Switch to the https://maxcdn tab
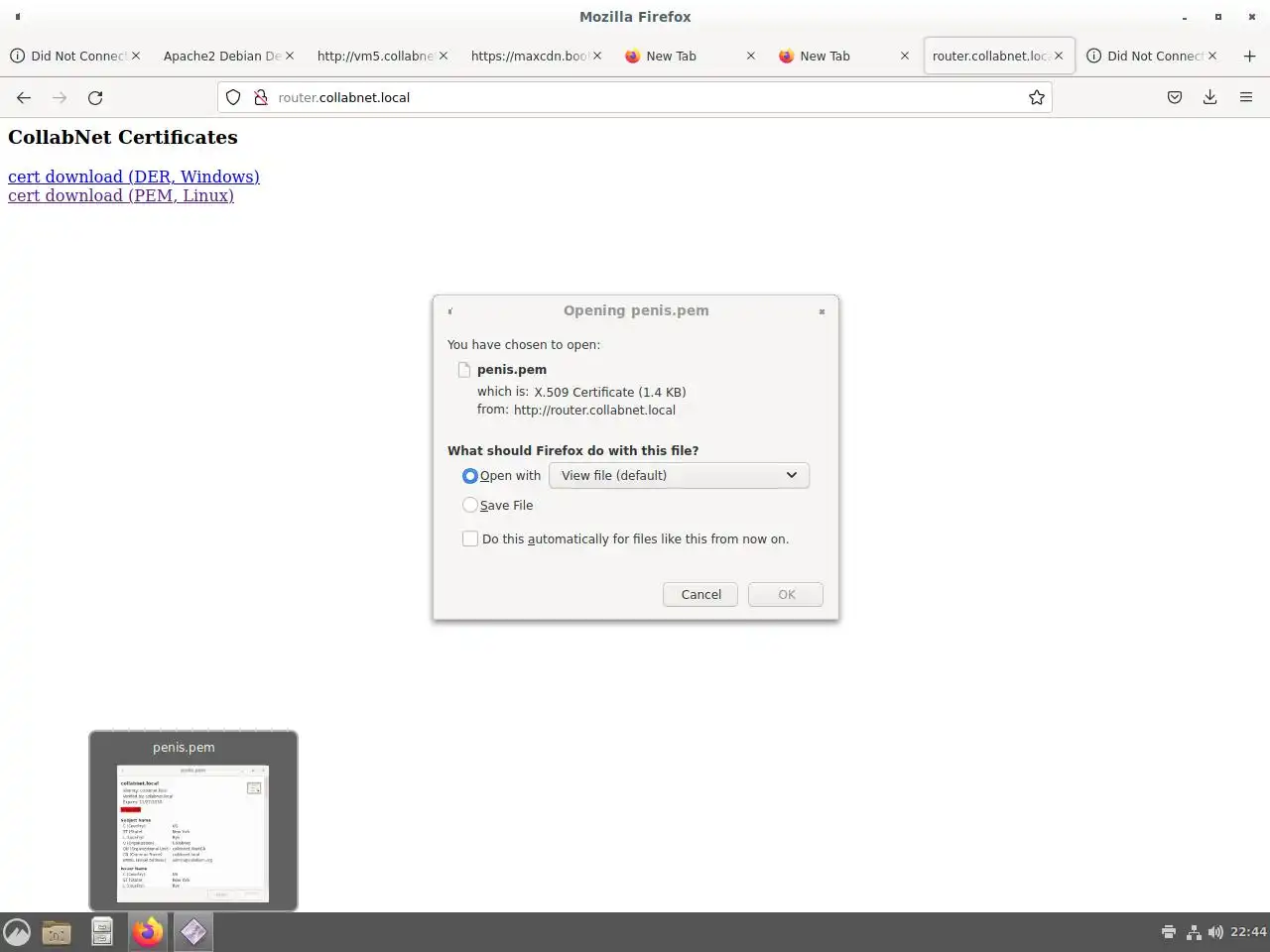 529,56
